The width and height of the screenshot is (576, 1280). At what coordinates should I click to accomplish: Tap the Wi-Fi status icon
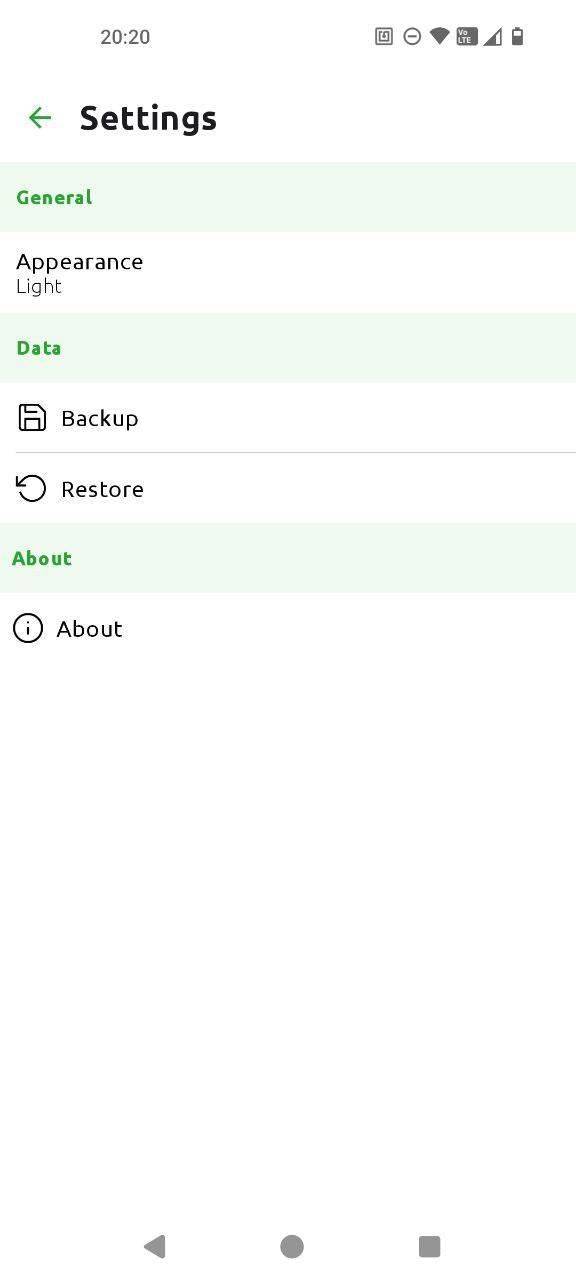pos(439,36)
